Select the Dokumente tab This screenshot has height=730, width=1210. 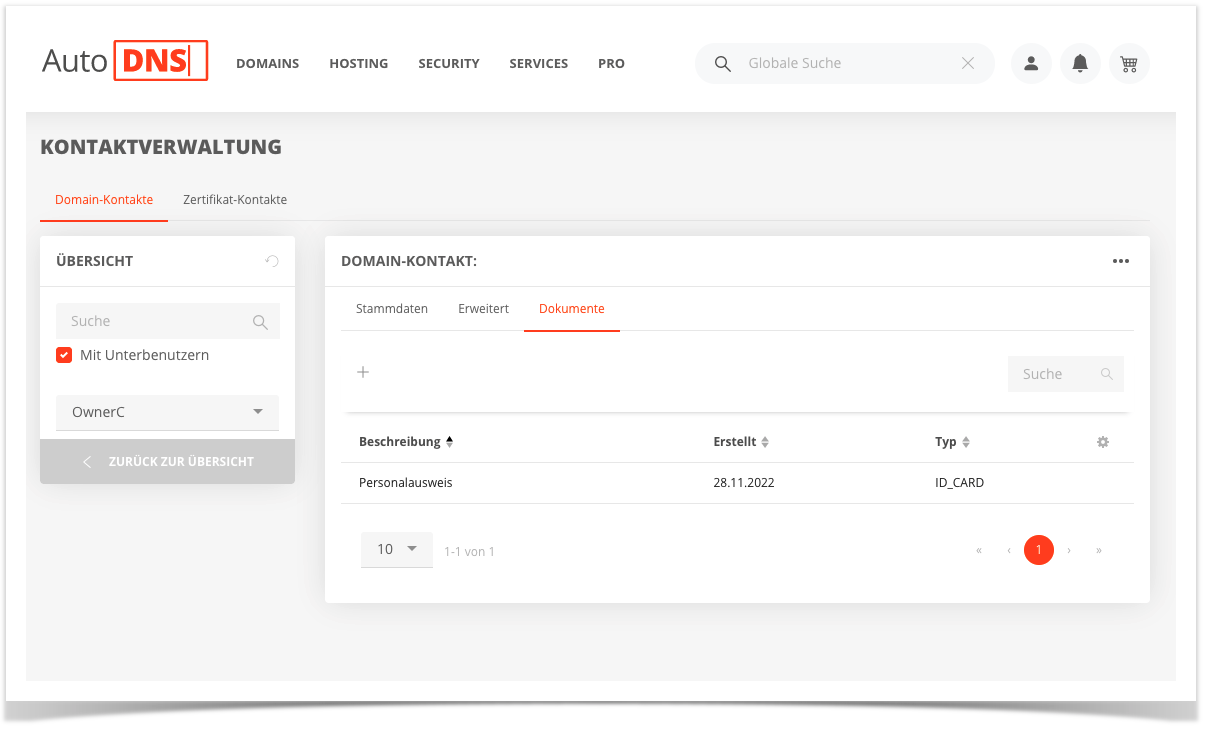(572, 309)
